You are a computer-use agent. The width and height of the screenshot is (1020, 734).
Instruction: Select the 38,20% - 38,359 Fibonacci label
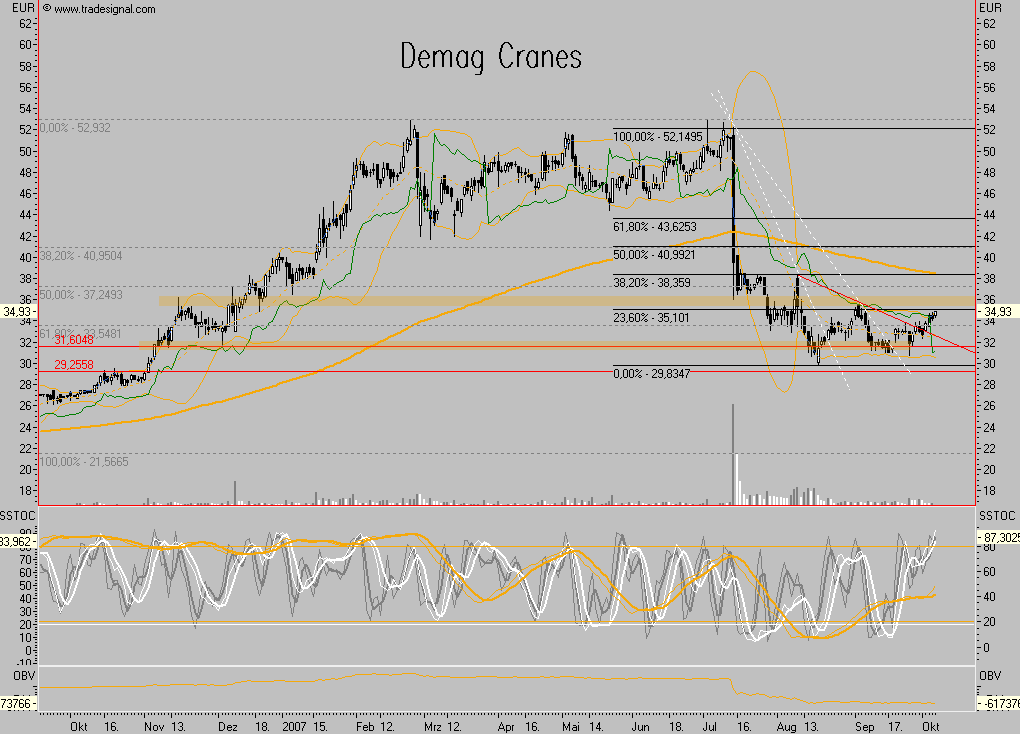[x=661, y=283]
